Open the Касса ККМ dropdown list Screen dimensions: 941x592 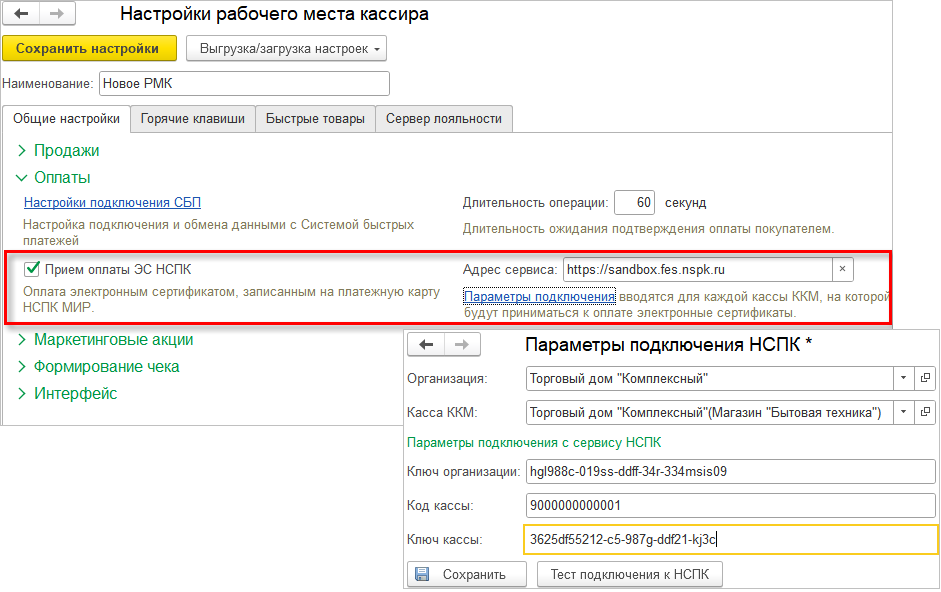[x=903, y=411]
